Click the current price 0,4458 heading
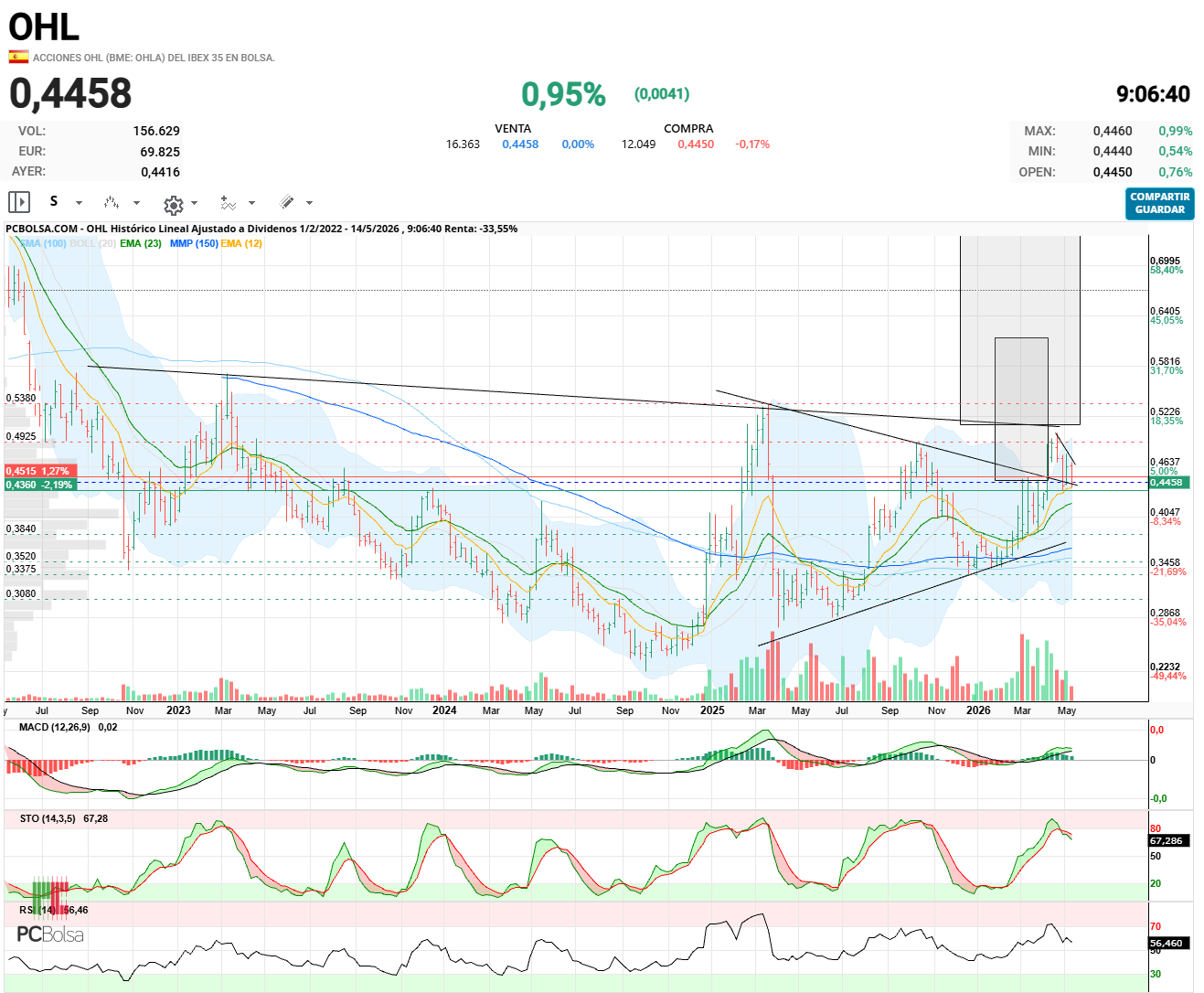The image size is (1204, 993). pos(70,93)
